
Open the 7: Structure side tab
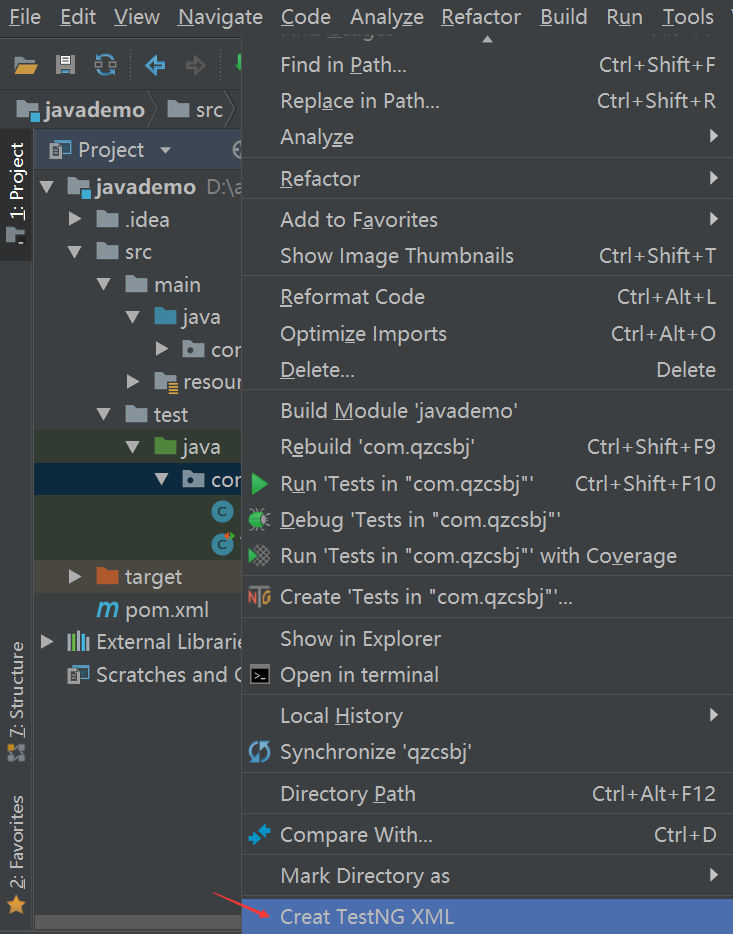tap(16, 700)
